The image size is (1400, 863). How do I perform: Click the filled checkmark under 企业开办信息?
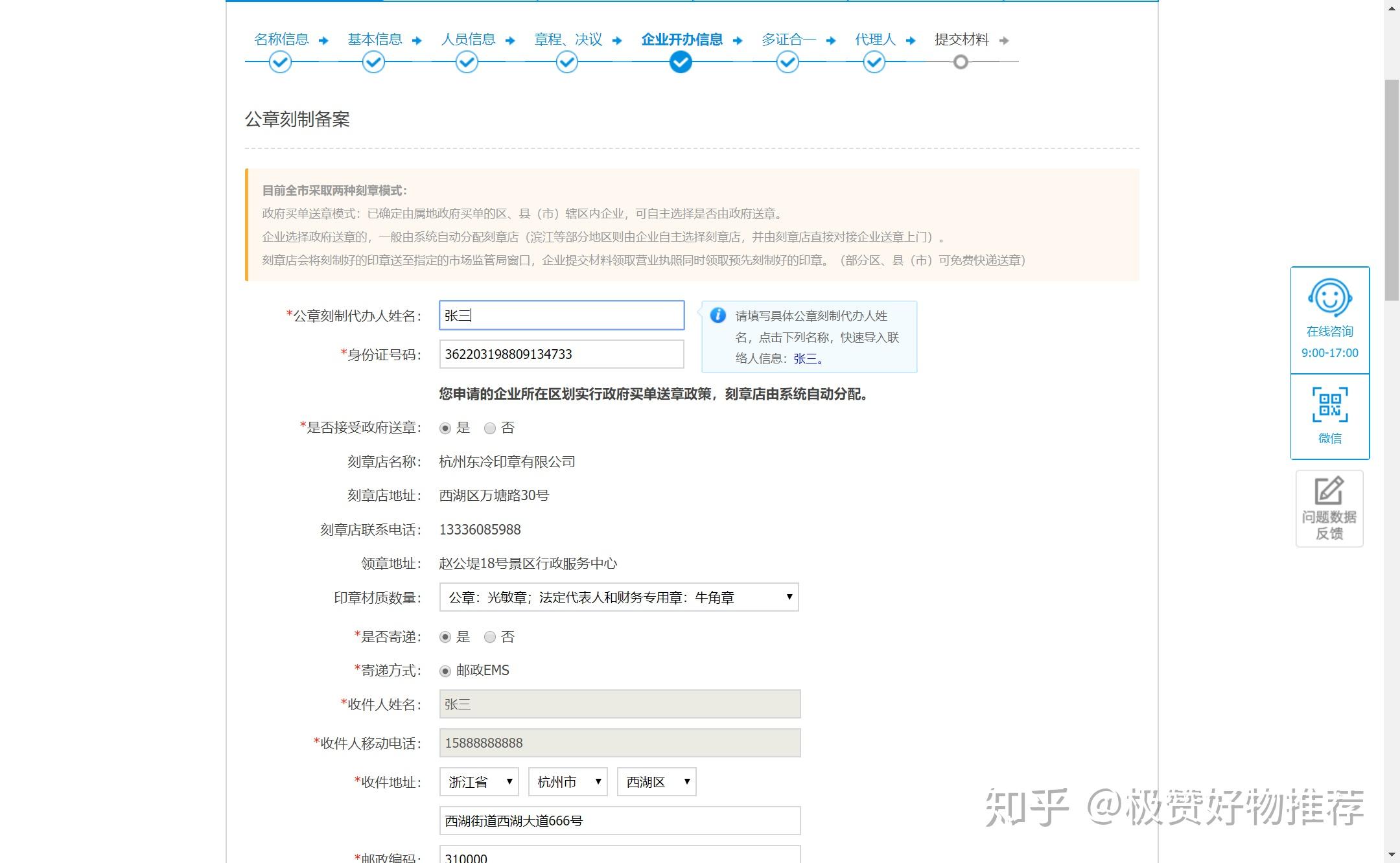tap(681, 62)
